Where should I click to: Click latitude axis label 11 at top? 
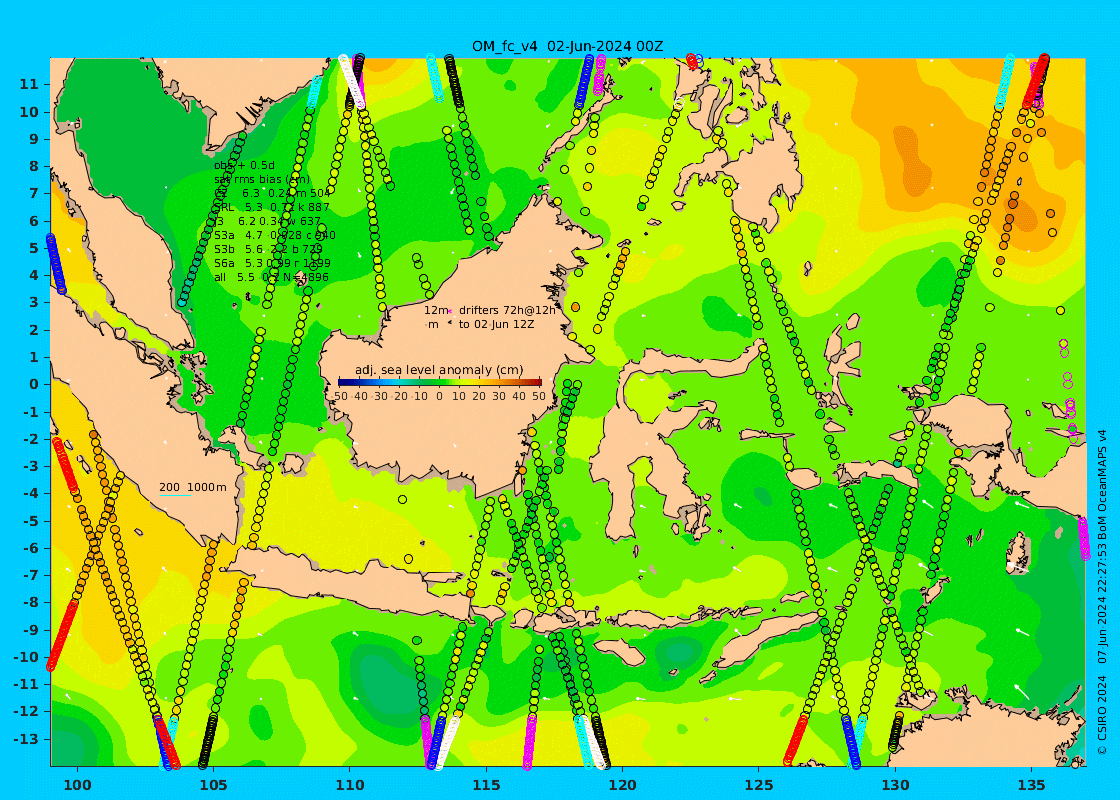click(30, 84)
